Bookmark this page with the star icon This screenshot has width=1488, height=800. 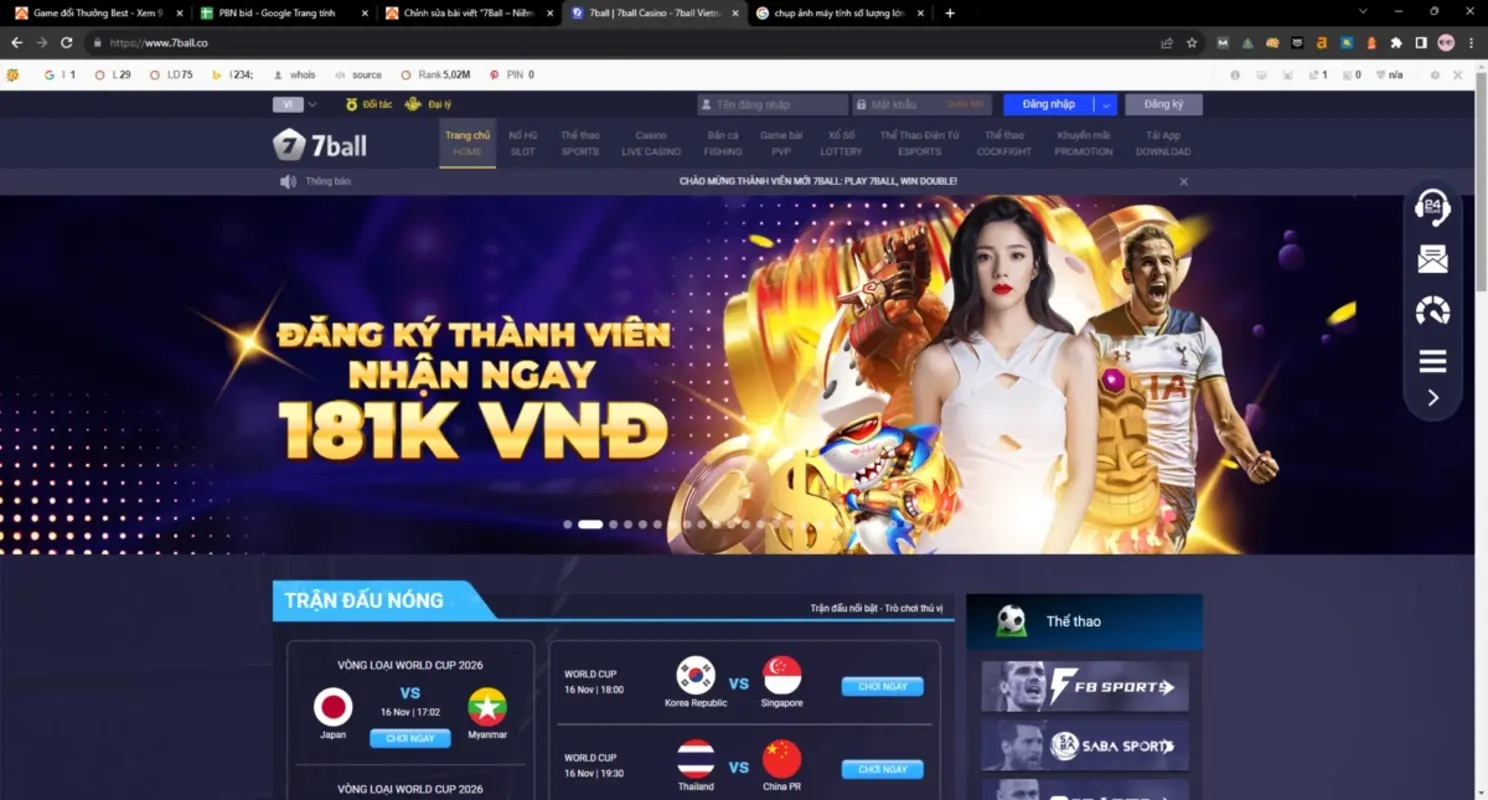(1191, 43)
